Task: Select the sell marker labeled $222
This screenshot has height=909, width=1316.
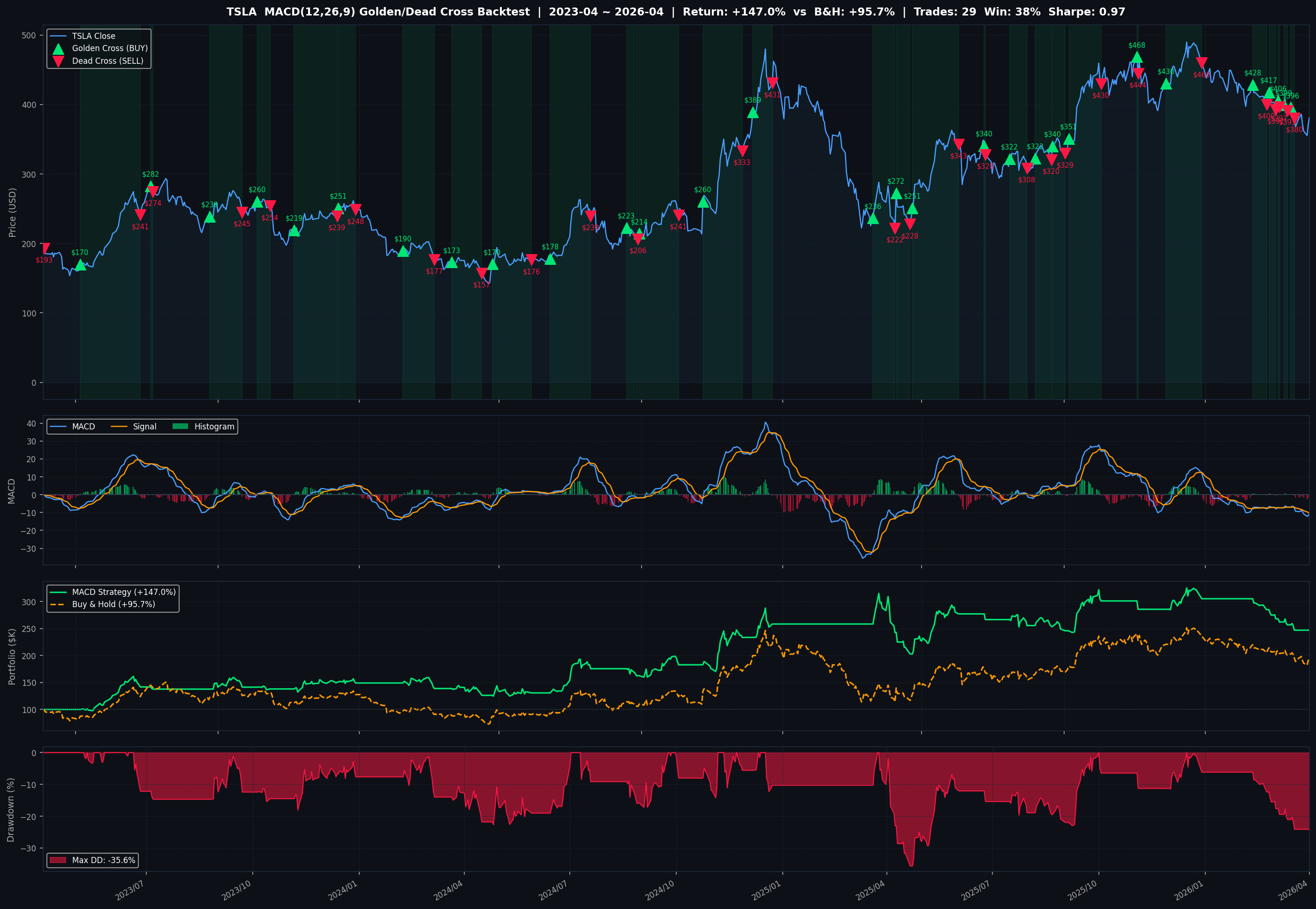Action: point(895,228)
